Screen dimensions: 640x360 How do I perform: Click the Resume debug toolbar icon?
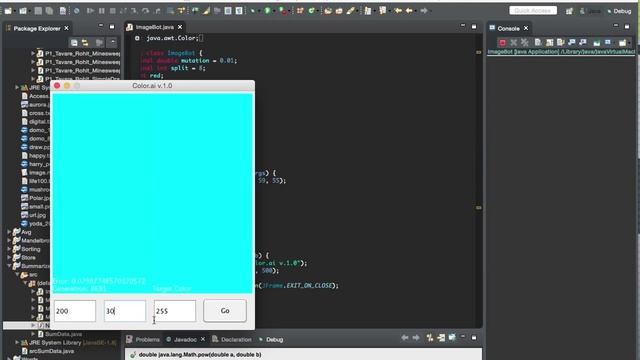(90, 11)
